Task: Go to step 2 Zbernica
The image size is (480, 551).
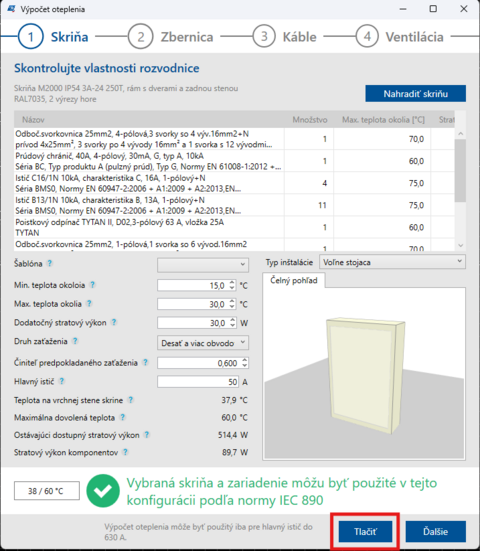Action: [x=170, y=37]
